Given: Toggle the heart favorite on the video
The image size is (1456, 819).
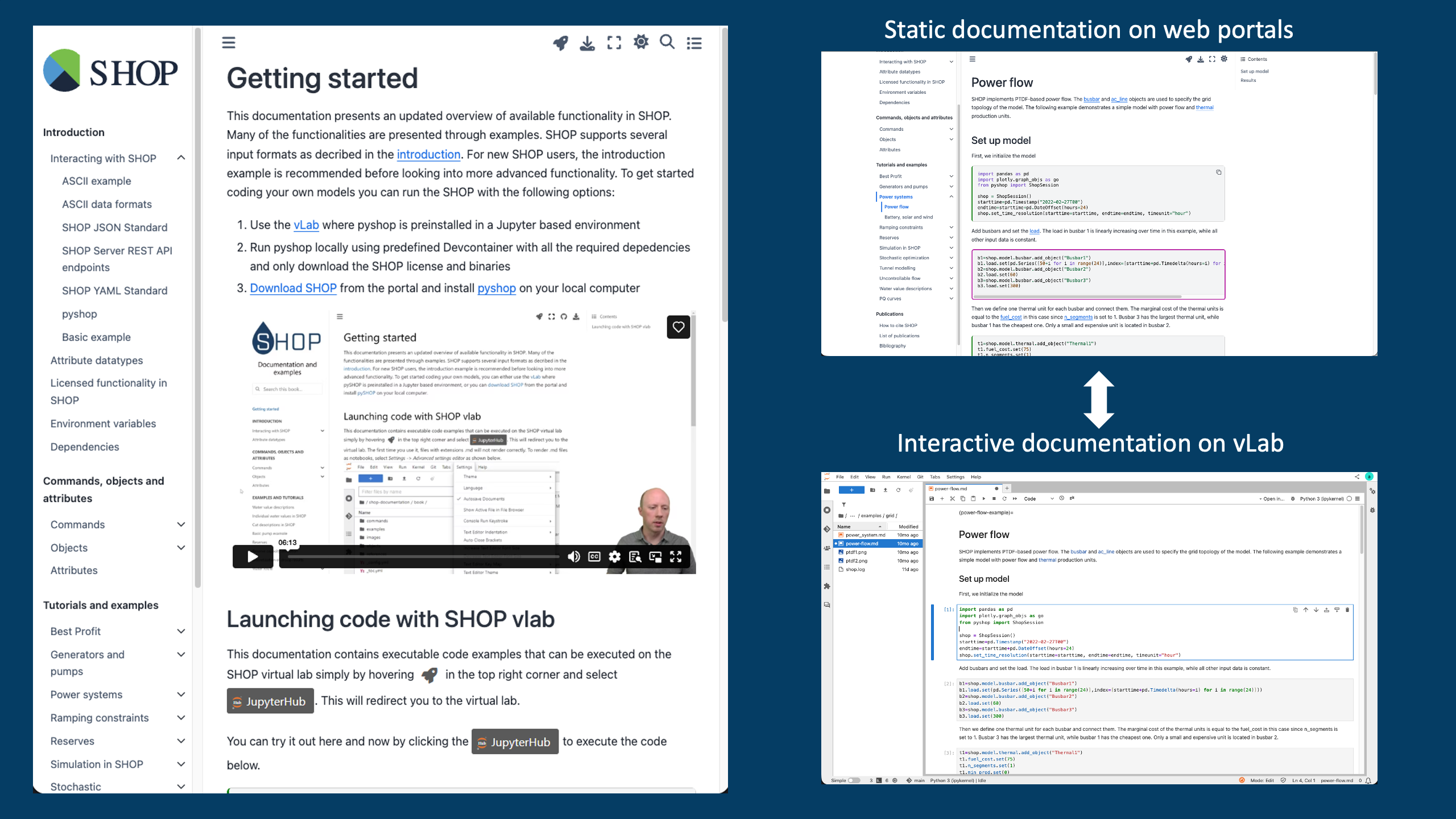Looking at the screenshot, I should coord(679,327).
